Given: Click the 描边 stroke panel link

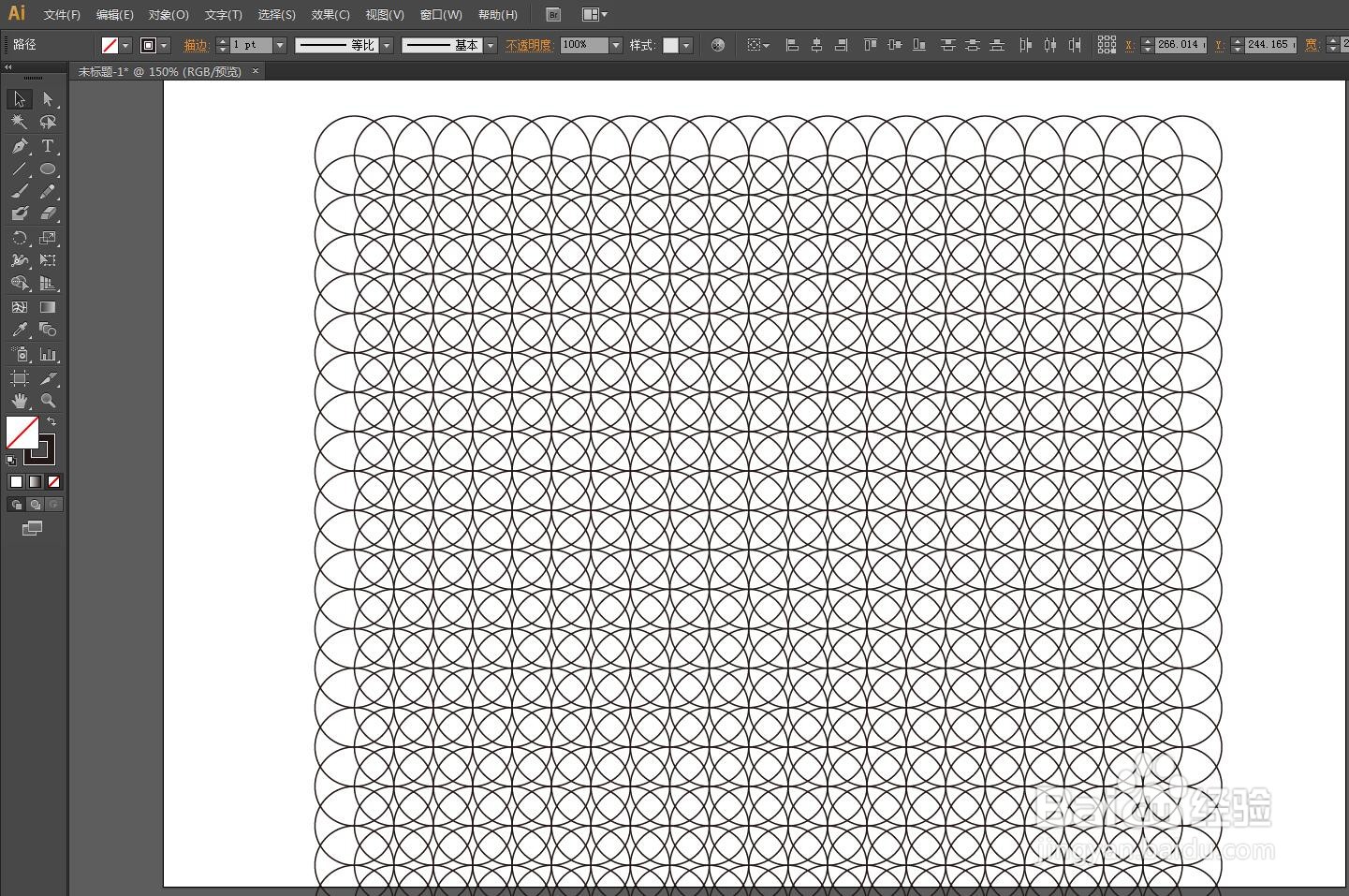Looking at the screenshot, I should (x=197, y=45).
